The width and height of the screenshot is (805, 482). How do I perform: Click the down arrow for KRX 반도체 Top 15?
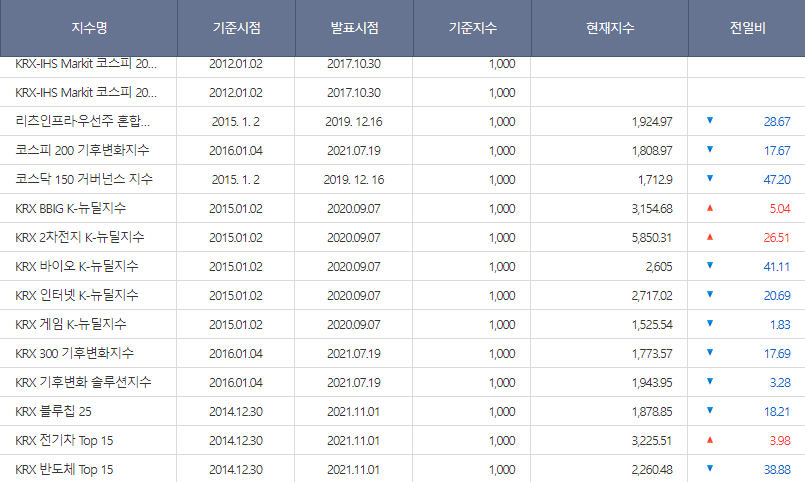click(x=710, y=468)
